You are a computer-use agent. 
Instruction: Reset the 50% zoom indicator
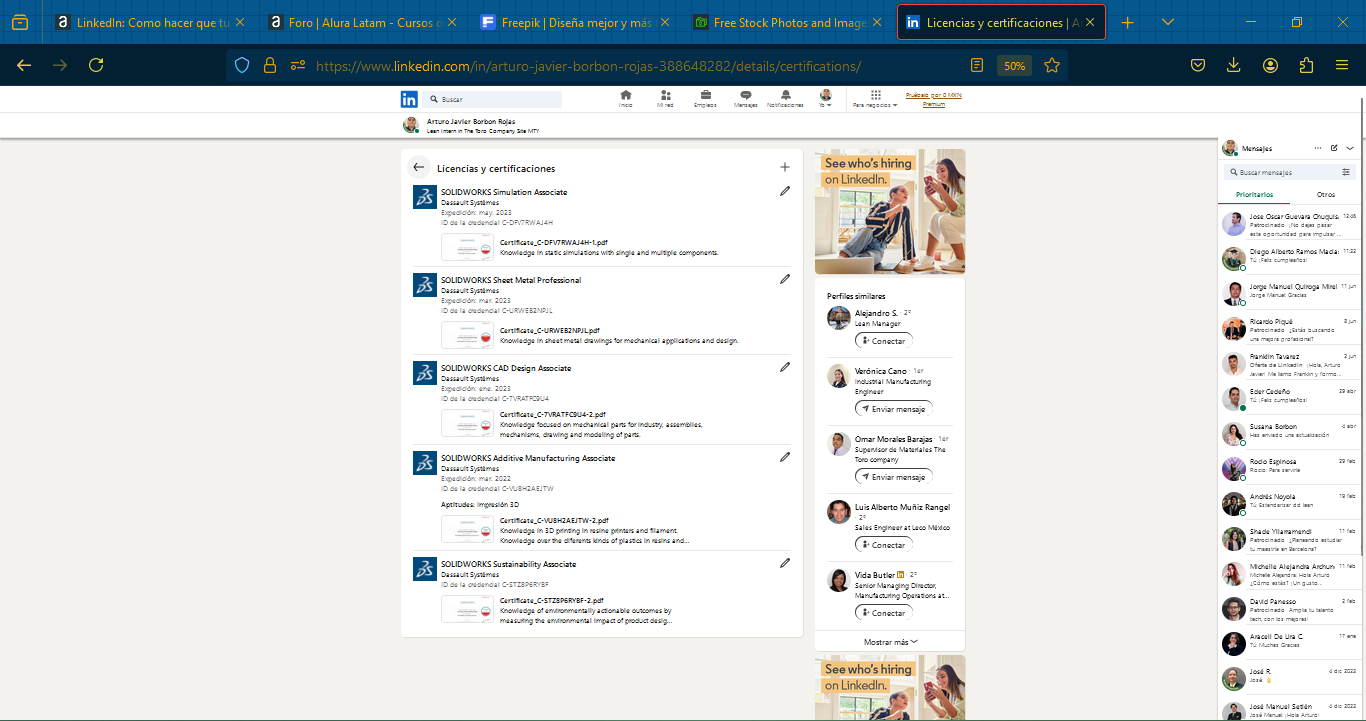pos(1014,65)
